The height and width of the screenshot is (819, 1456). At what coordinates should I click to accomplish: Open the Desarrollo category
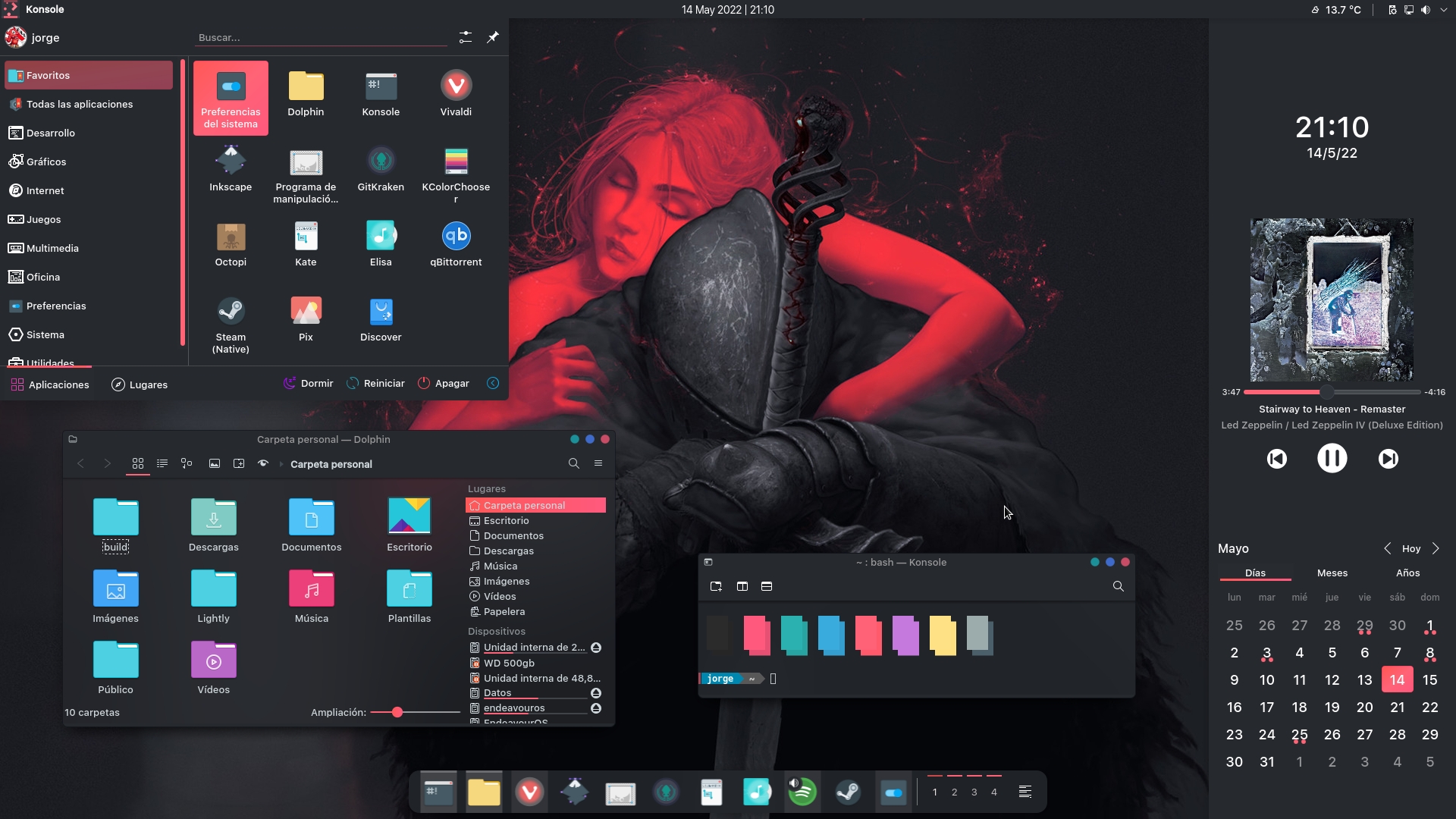click(89, 133)
